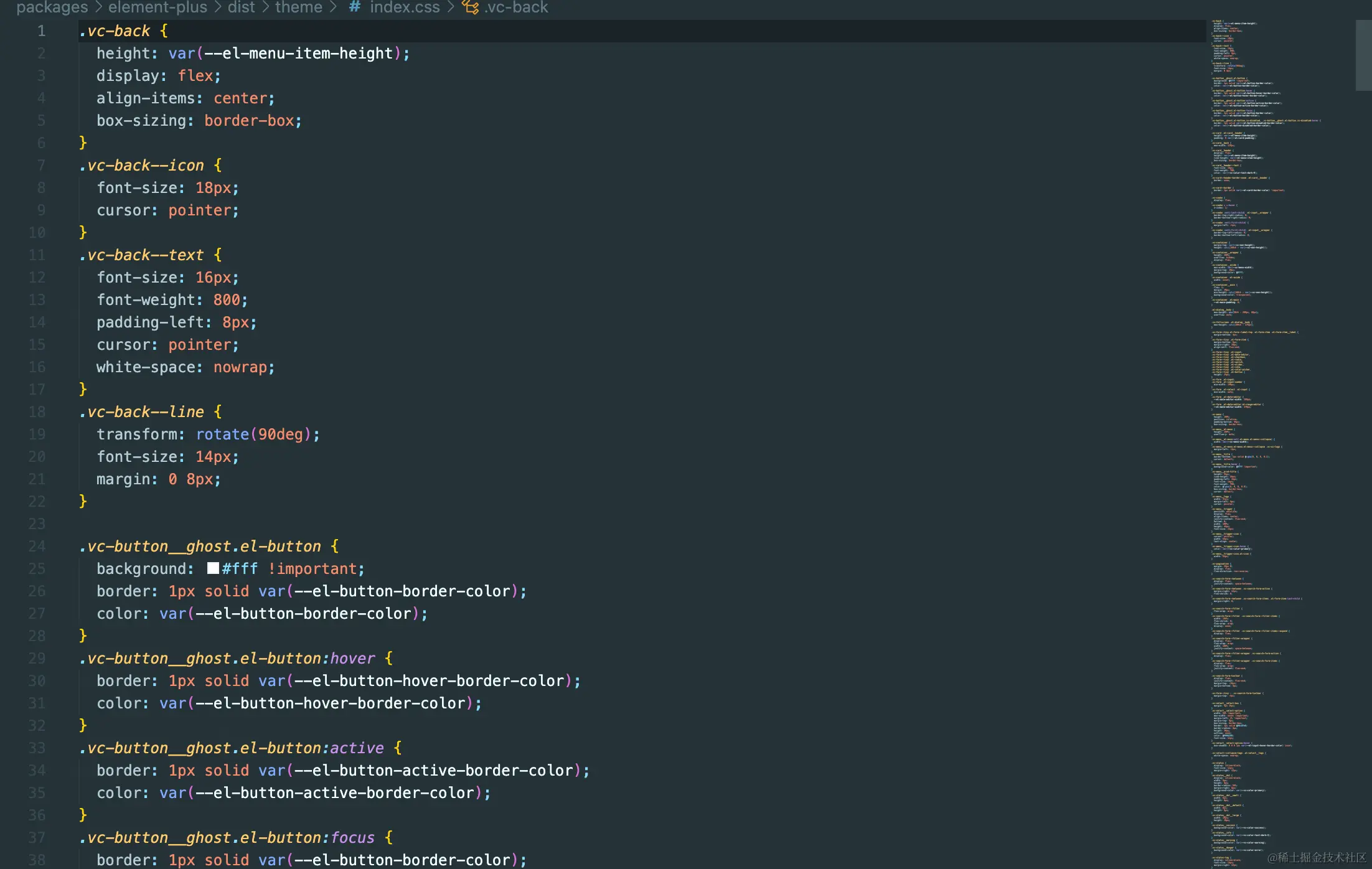This screenshot has height=869, width=1372.
Task: Click the closing brace on line 22
Action: pos(83,502)
